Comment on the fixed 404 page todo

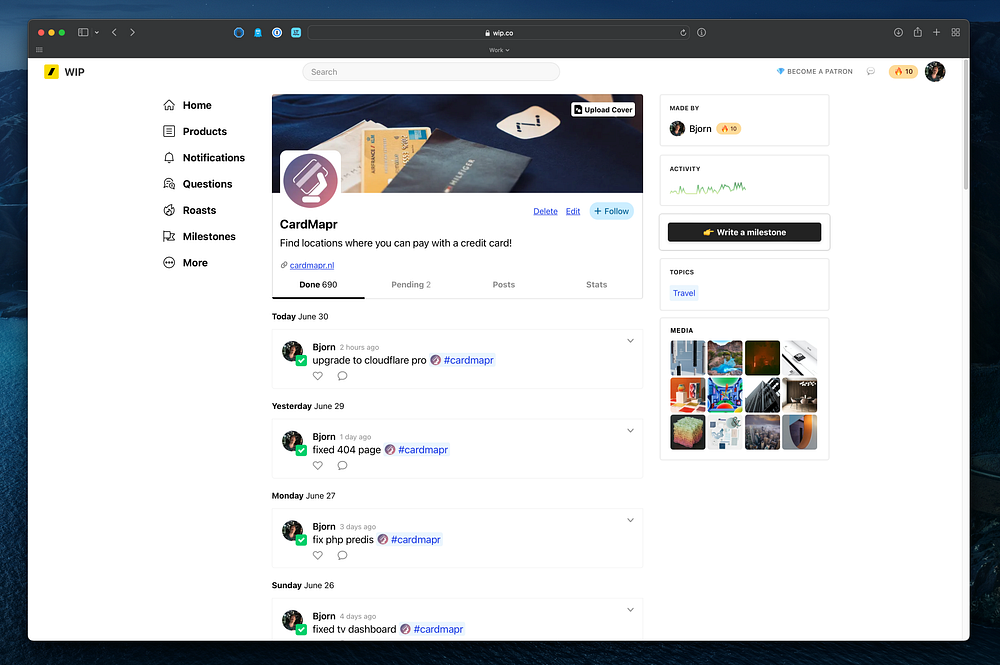click(342, 465)
